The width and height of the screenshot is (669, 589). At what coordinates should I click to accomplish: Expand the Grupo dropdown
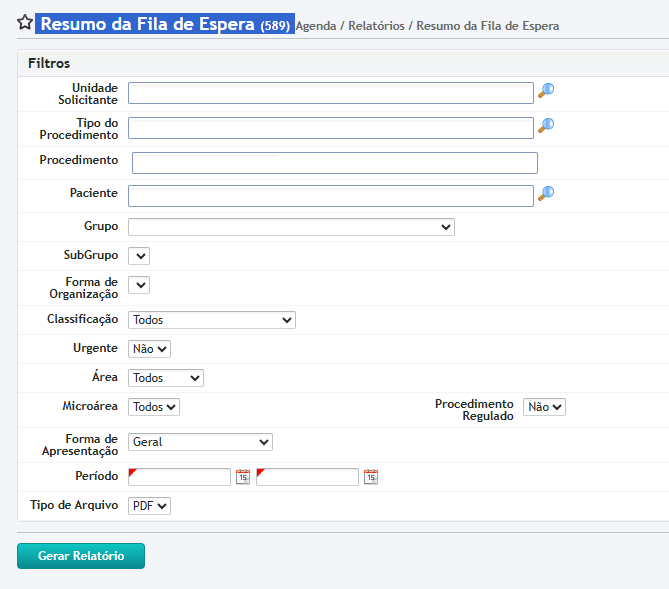click(291, 227)
